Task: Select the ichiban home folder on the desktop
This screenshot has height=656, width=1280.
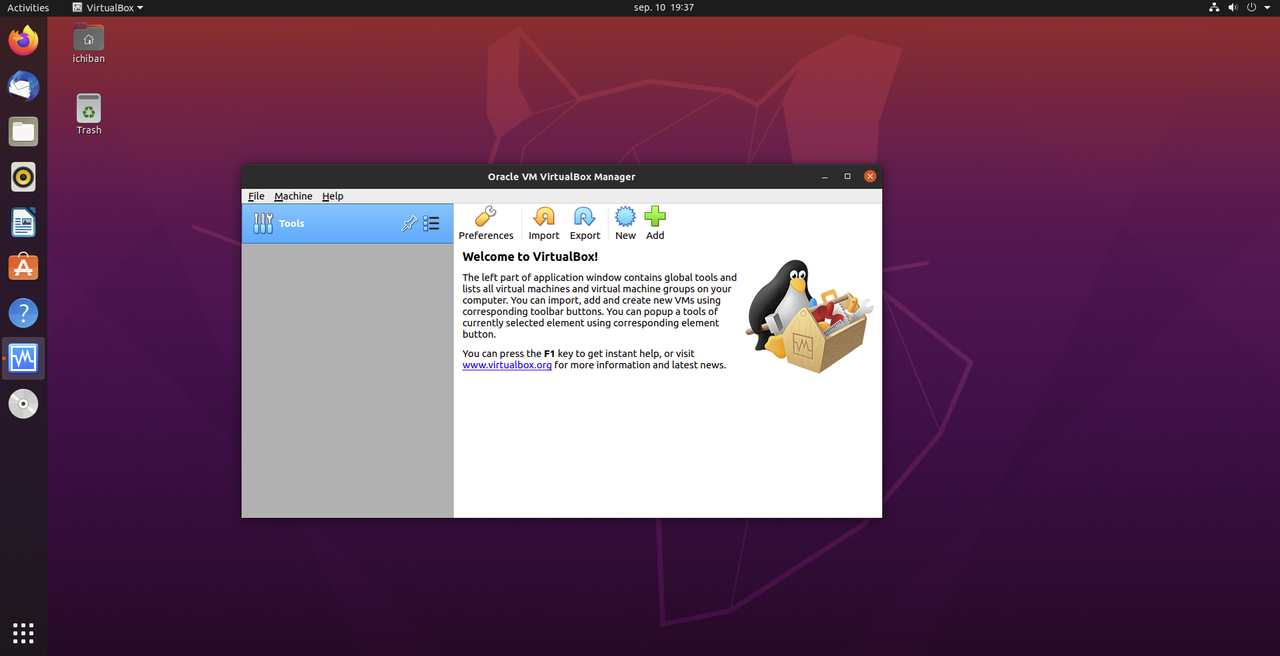Action: tap(89, 44)
